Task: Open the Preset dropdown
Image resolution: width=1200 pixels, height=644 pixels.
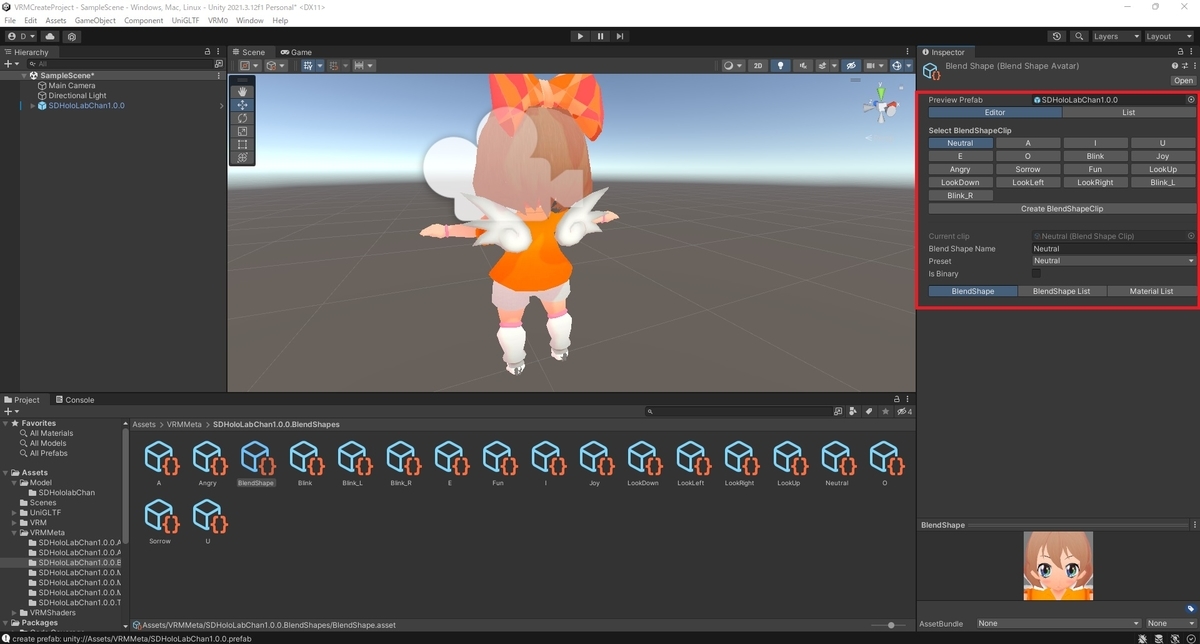Action: tap(1114, 261)
